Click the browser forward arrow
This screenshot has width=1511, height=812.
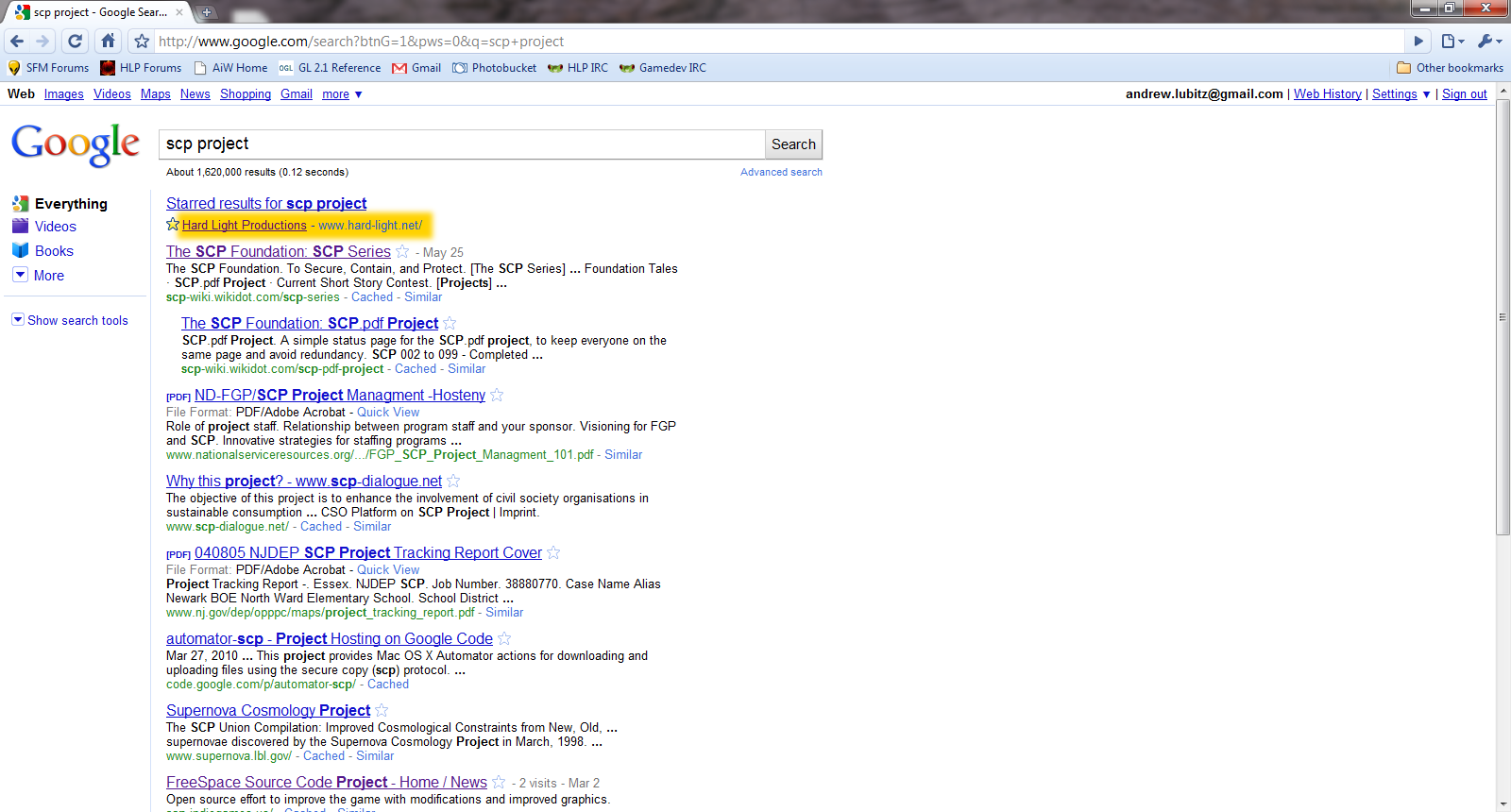42,41
